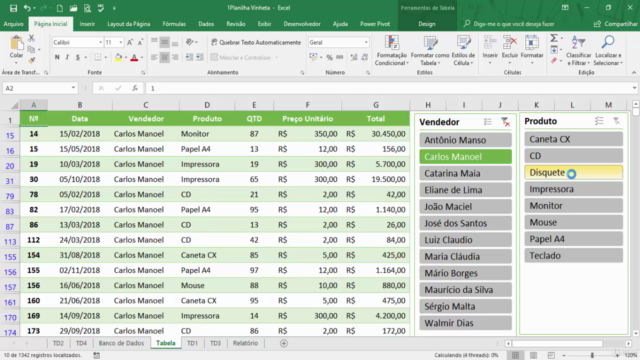Screen dimensions: 640x360
Task: Click the Open folder quick access icon
Action: pyautogui.click(x=73, y=8)
